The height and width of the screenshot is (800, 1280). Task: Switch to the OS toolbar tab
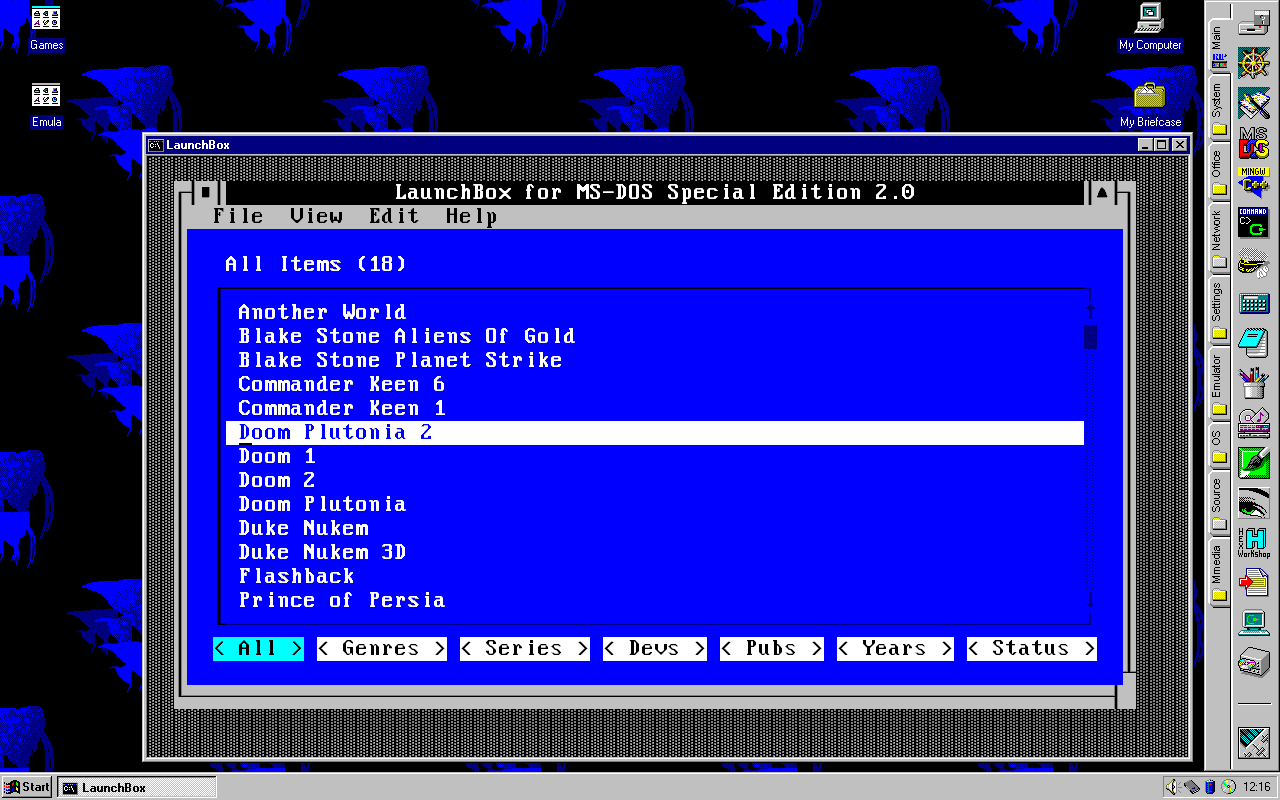pyautogui.click(x=1218, y=444)
